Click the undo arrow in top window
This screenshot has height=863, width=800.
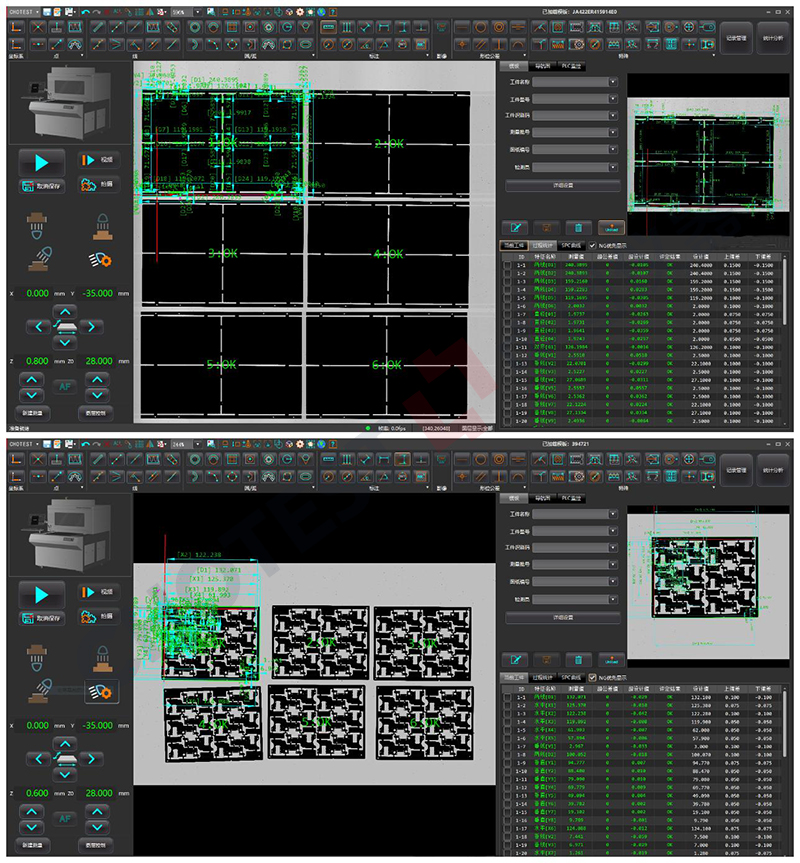click(85, 12)
